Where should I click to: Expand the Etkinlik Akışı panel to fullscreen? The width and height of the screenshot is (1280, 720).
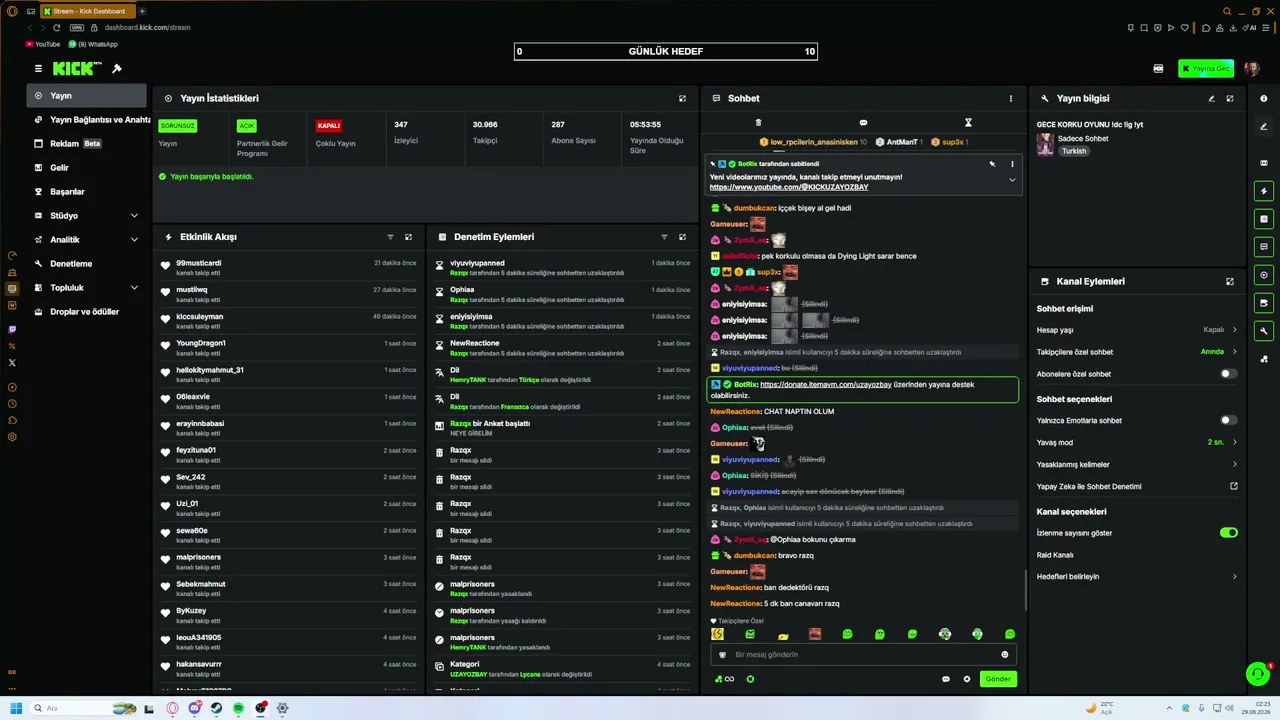point(408,237)
